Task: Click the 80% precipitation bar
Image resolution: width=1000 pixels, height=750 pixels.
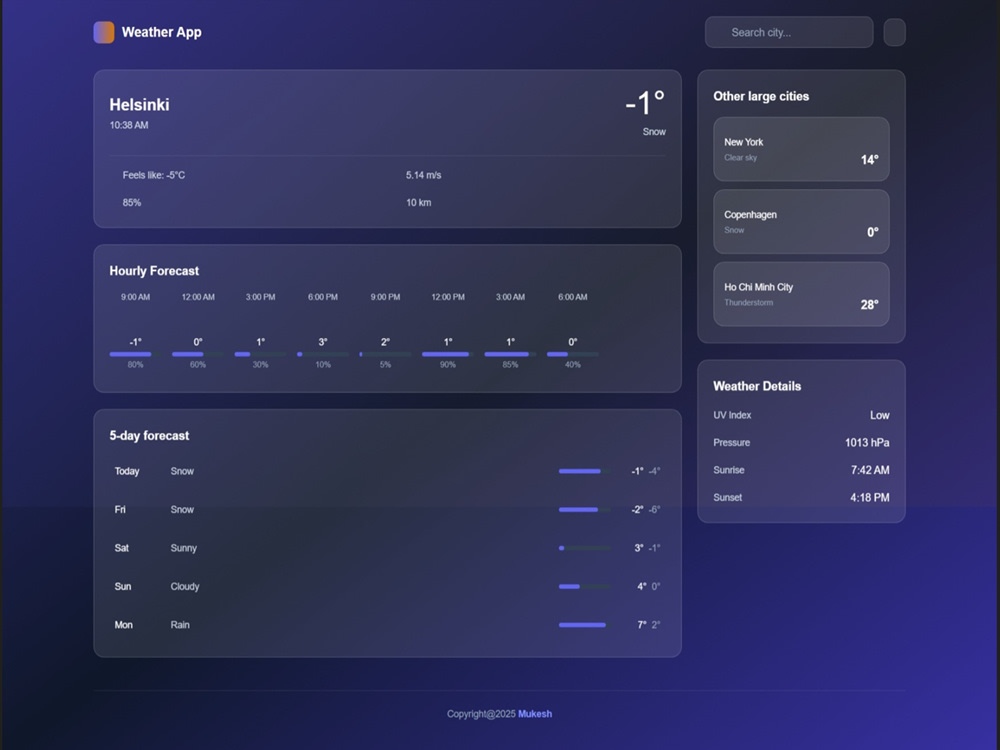Action: pyautogui.click(x=135, y=354)
